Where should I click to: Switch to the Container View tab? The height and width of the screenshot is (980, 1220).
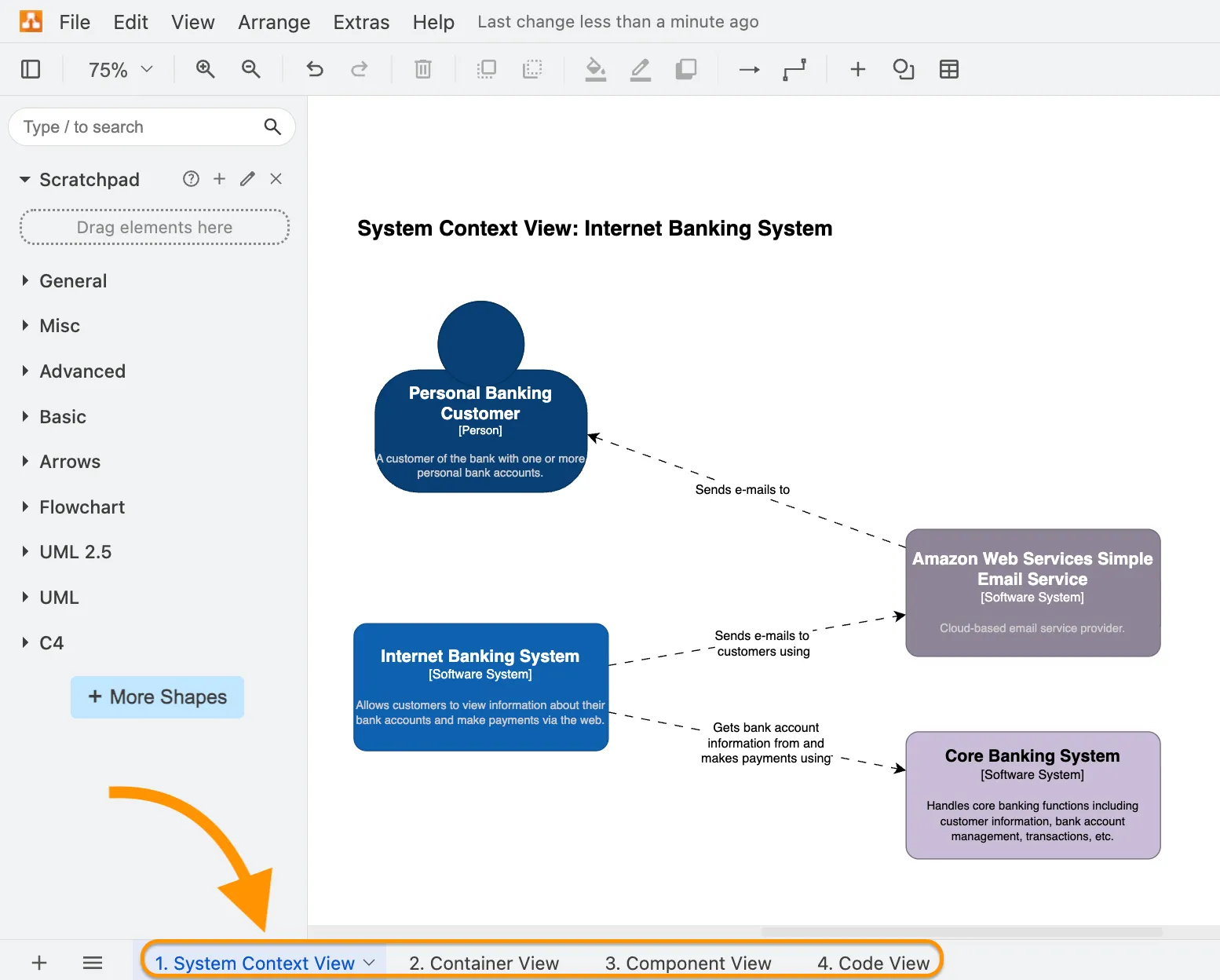[x=483, y=962]
